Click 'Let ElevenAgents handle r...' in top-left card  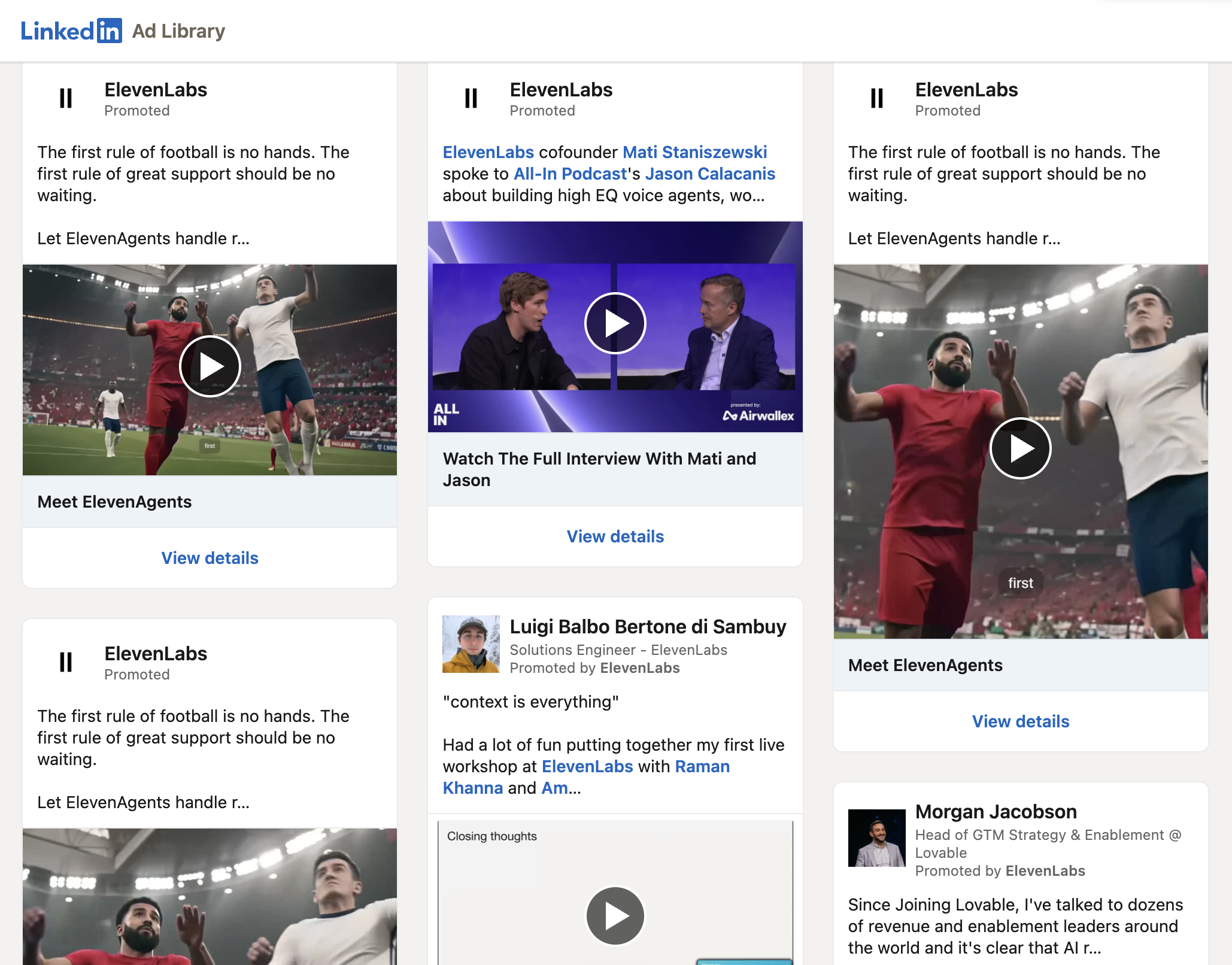[144, 238]
